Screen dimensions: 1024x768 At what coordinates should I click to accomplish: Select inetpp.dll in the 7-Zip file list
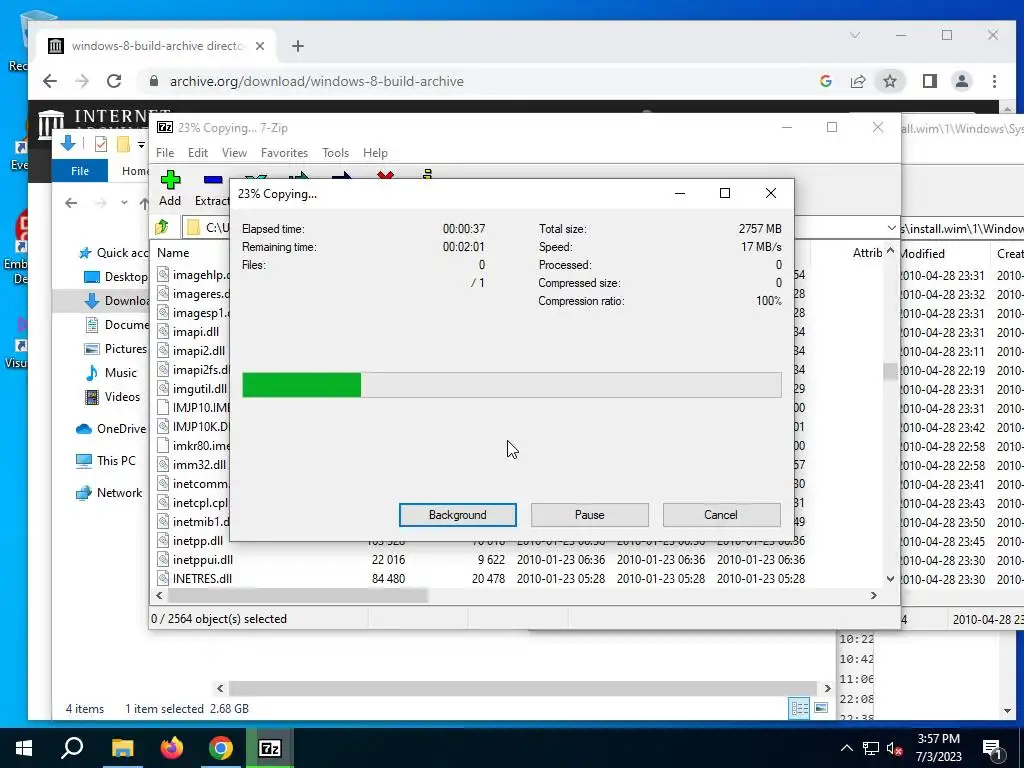pos(197,541)
